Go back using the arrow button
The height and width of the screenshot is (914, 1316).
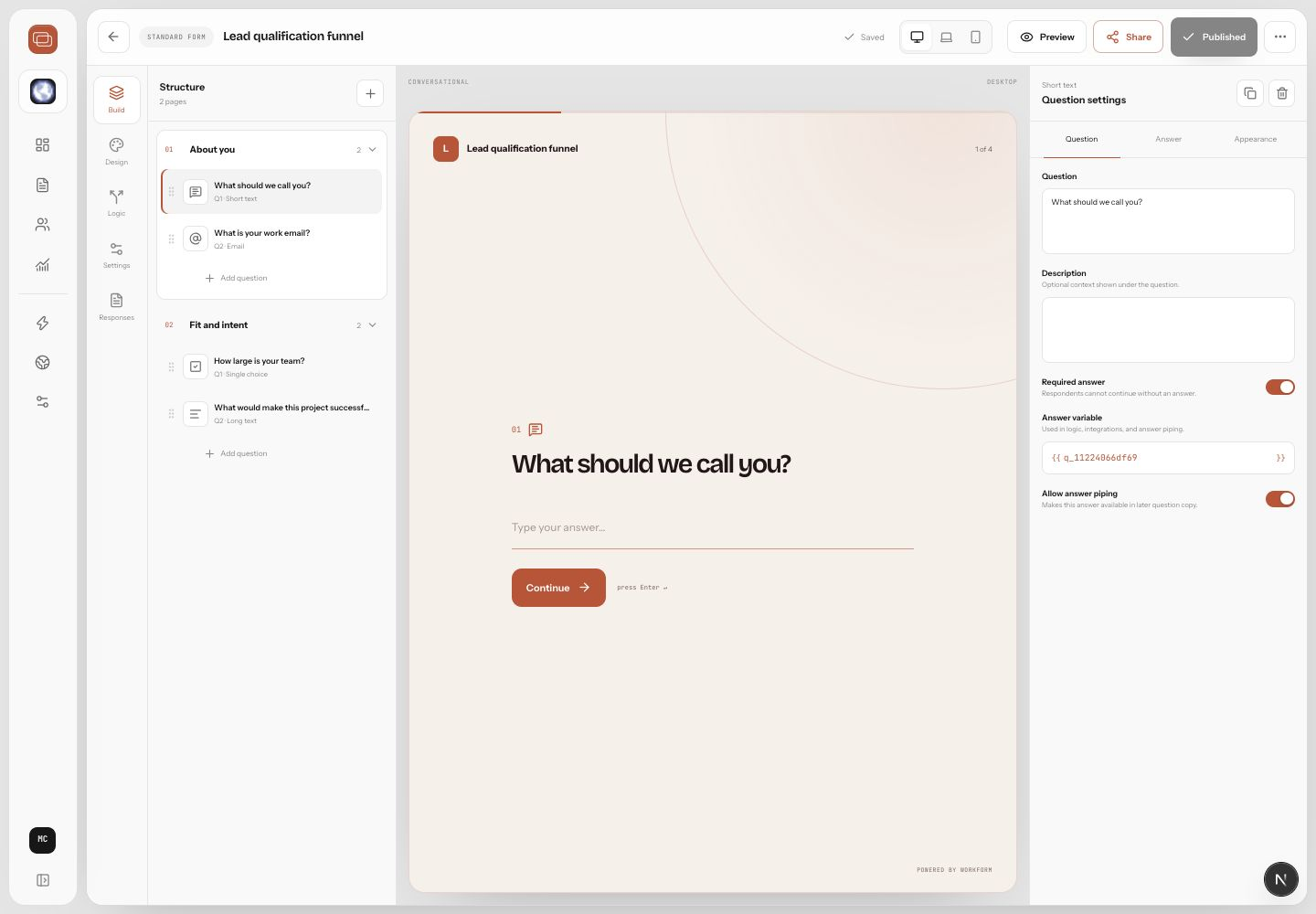pyautogui.click(x=113, y=37)
